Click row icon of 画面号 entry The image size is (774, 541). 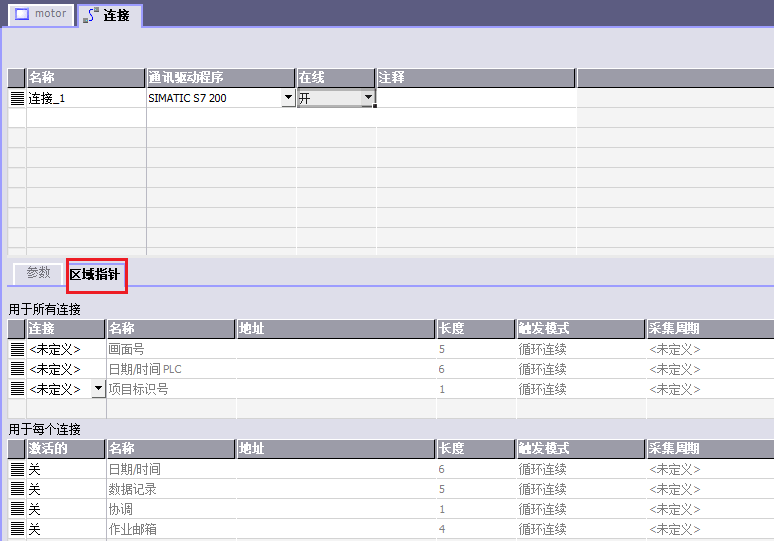click(17, 349)
